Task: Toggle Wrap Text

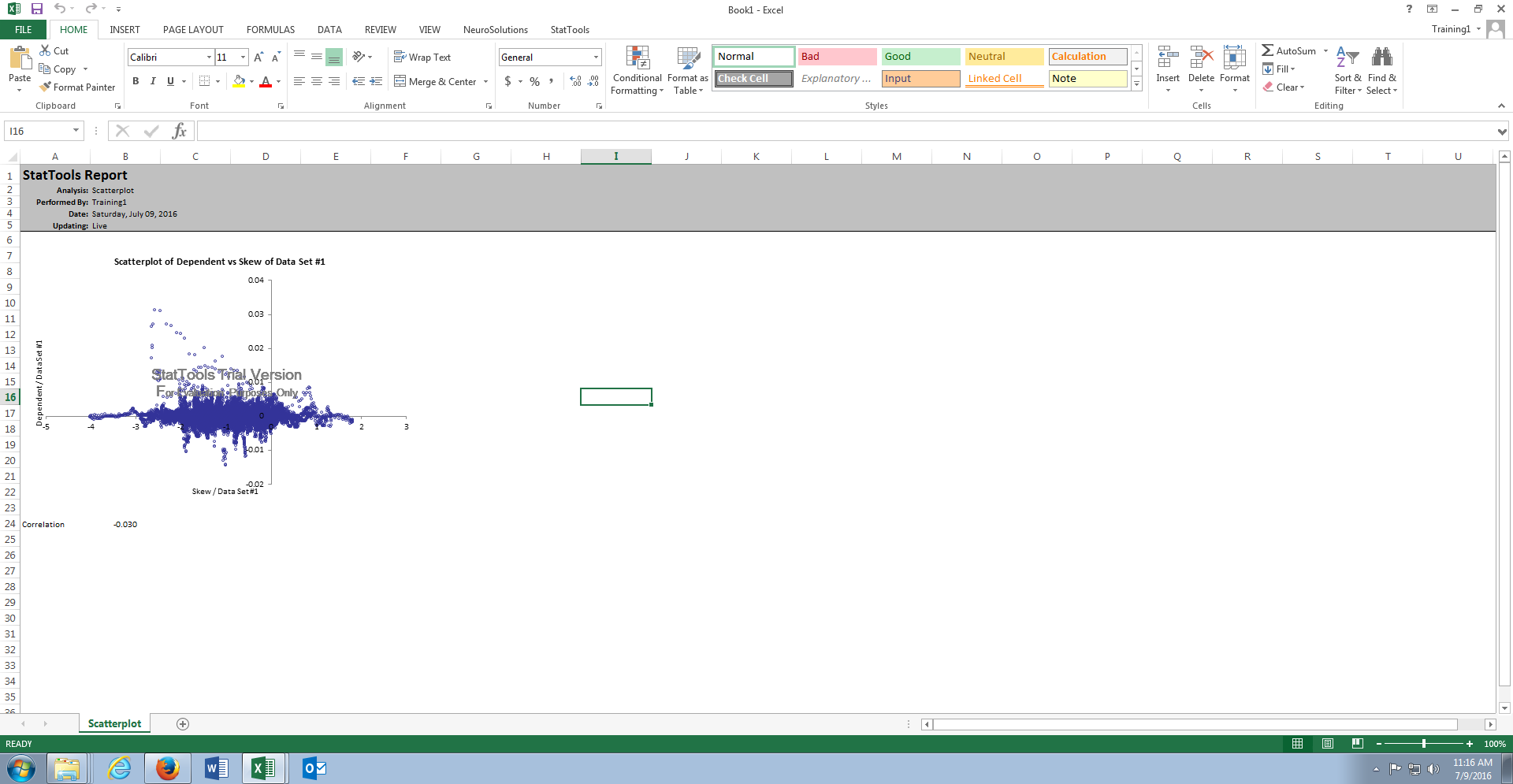Action: coord(422,57)
